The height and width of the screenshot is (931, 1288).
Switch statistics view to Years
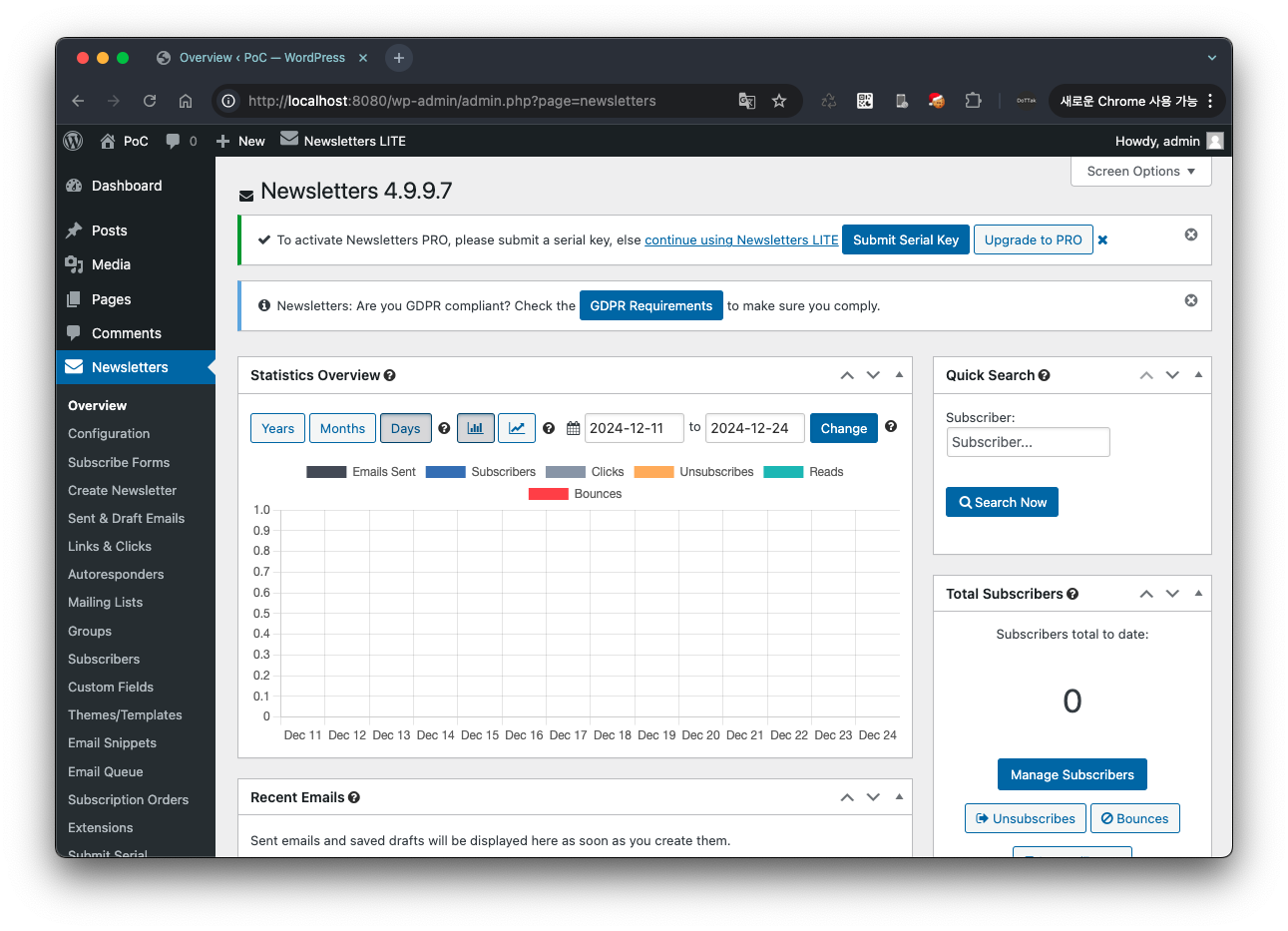click(277, 428)
